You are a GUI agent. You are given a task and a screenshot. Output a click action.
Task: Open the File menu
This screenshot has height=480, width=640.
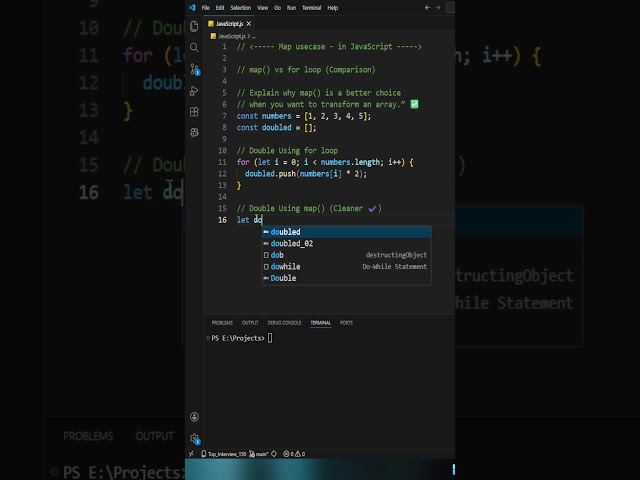(206, 8)
